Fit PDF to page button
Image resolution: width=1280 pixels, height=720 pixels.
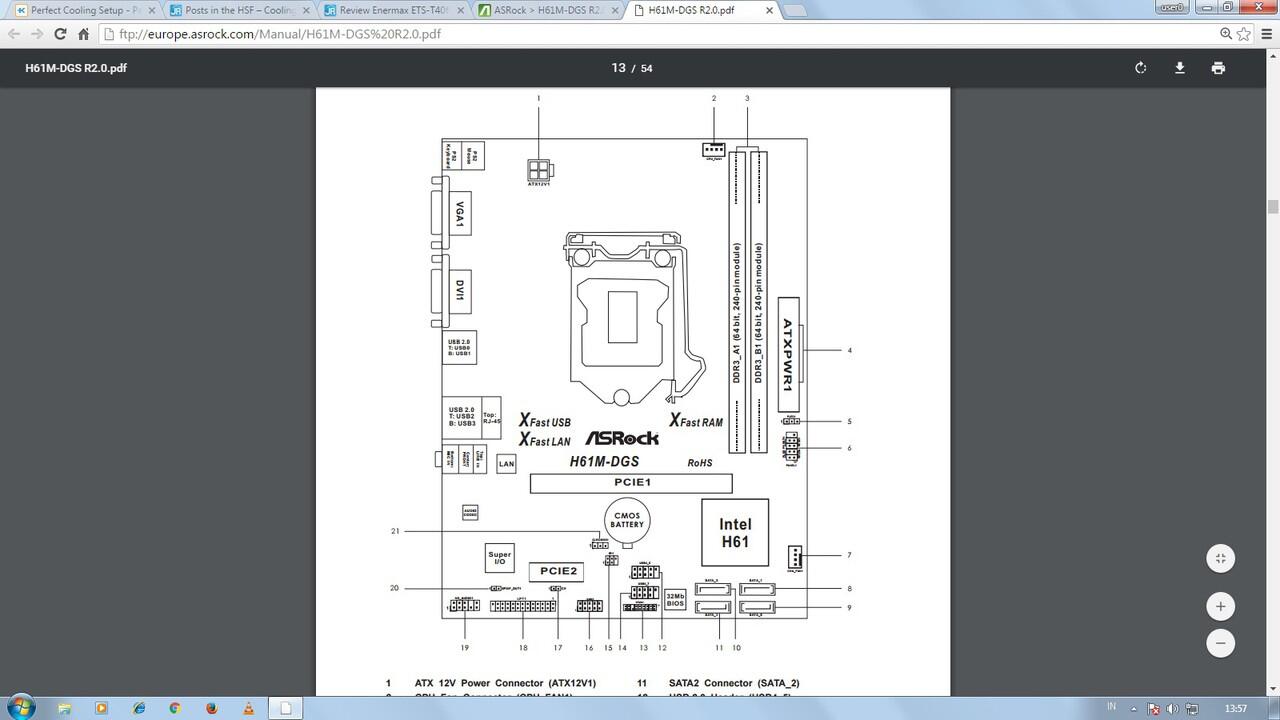(1220, 558)
